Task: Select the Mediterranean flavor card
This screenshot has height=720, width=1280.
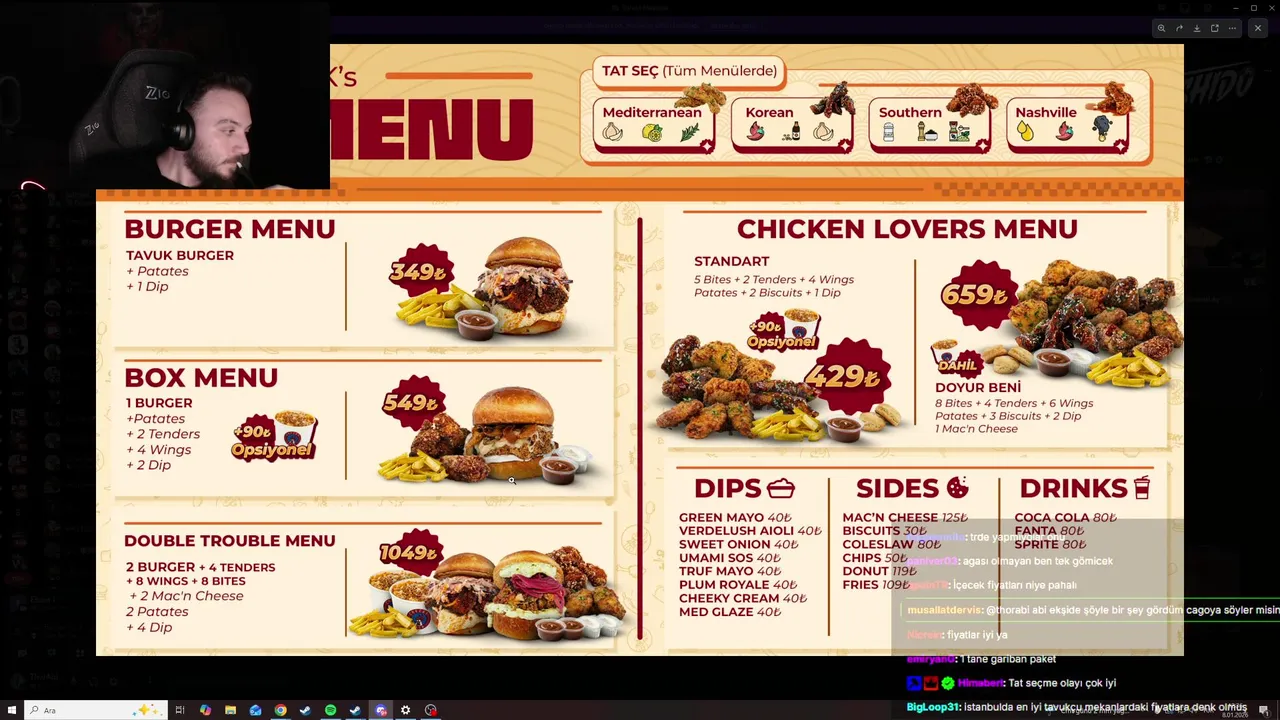Action: click(x=652, y=125)
